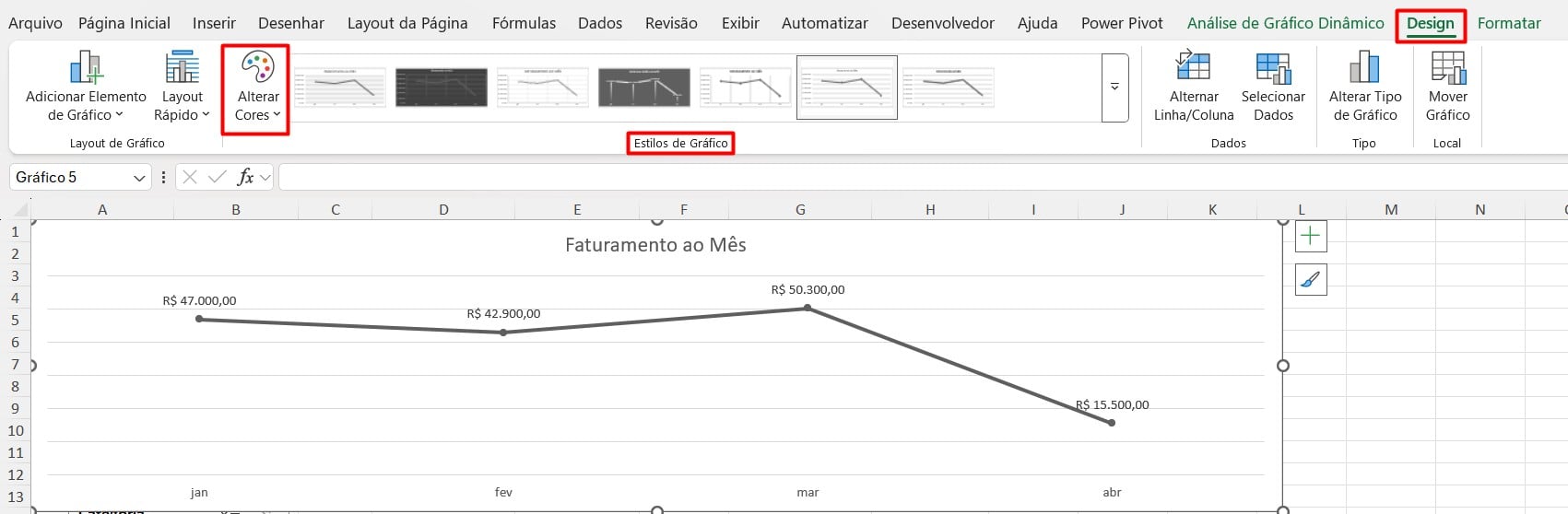Click Alterar Tipo de Gráfico icon

1364,68
